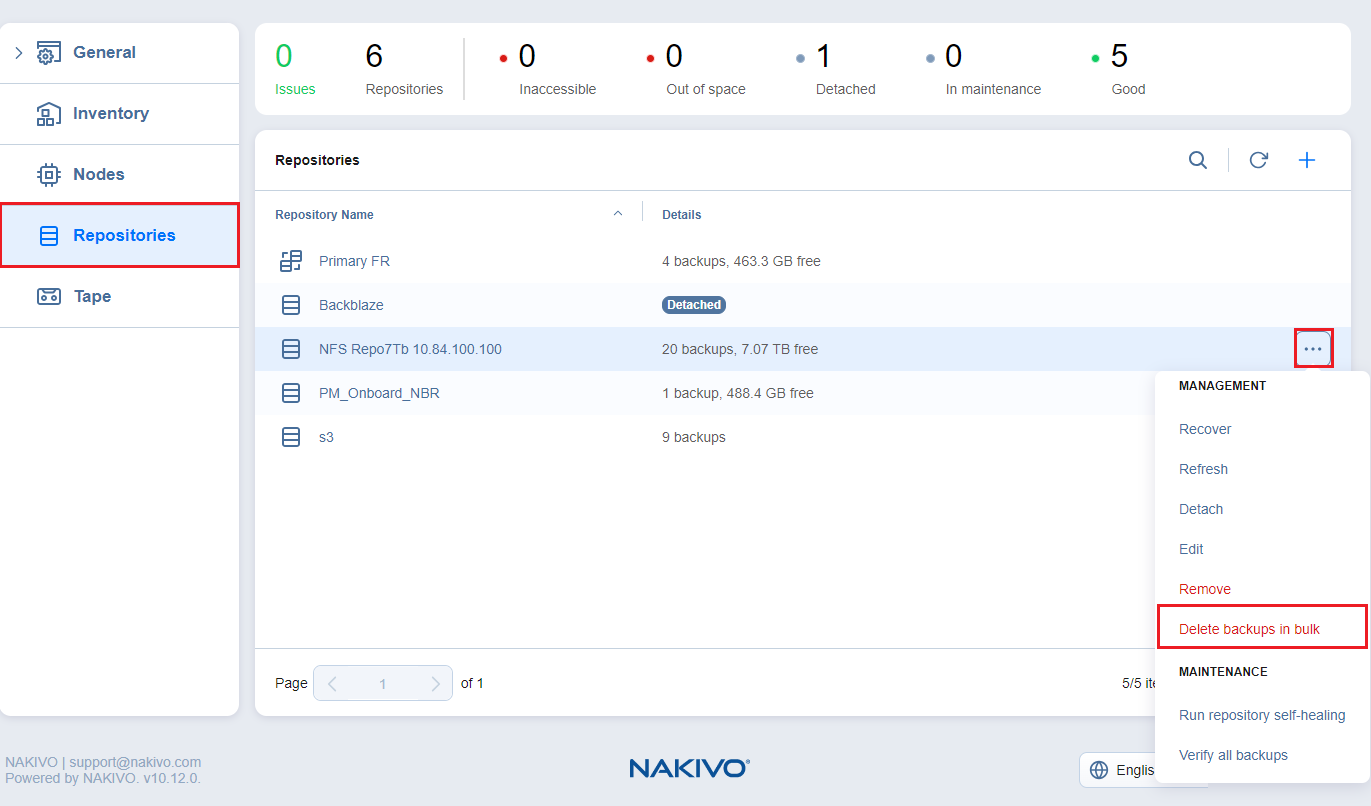Click the search magnifier icon in Repositories

pyautogui.click(x=1197, y=160)
